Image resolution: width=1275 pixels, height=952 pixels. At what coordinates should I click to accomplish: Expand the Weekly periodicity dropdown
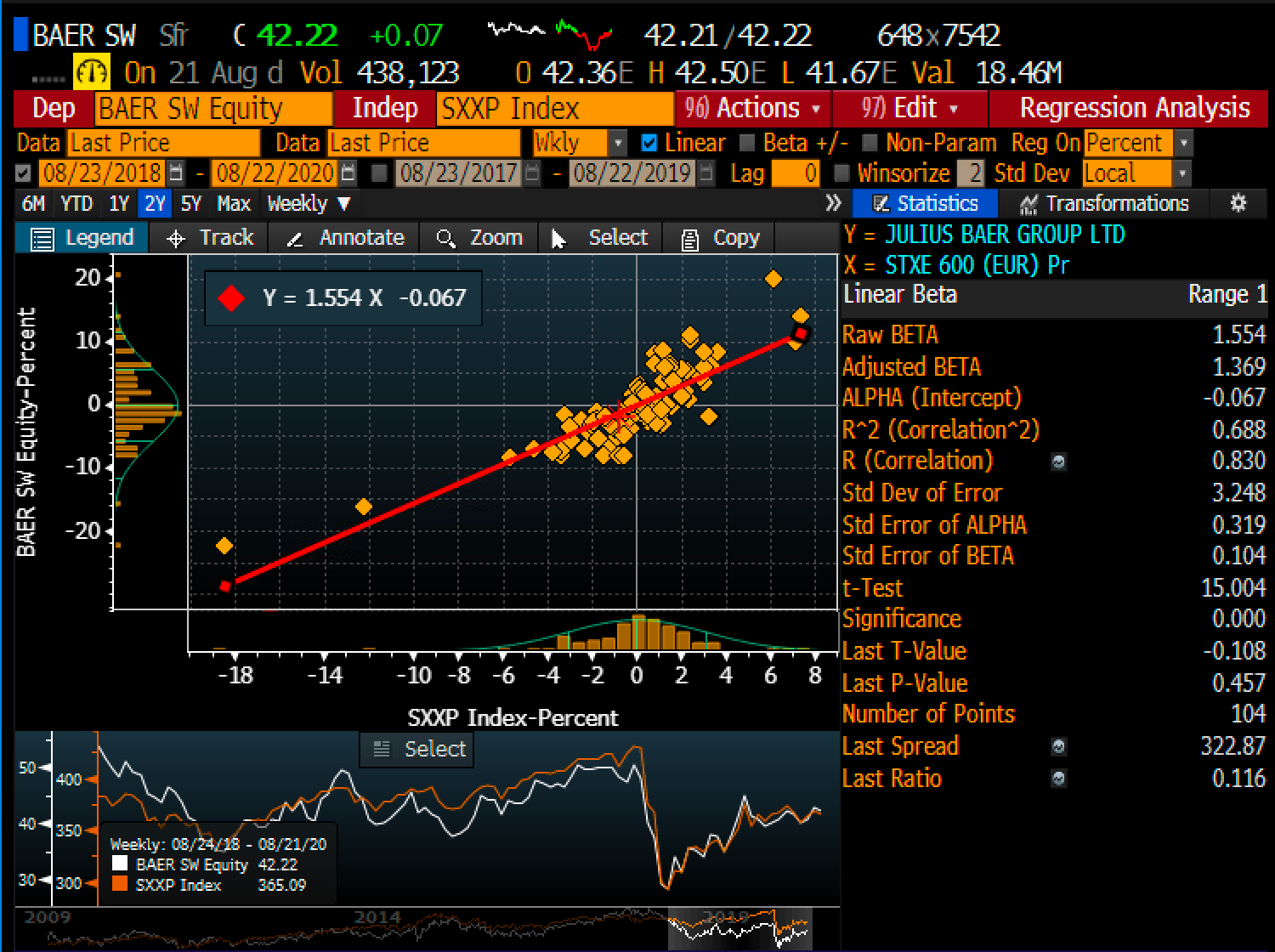coord(309,204)
